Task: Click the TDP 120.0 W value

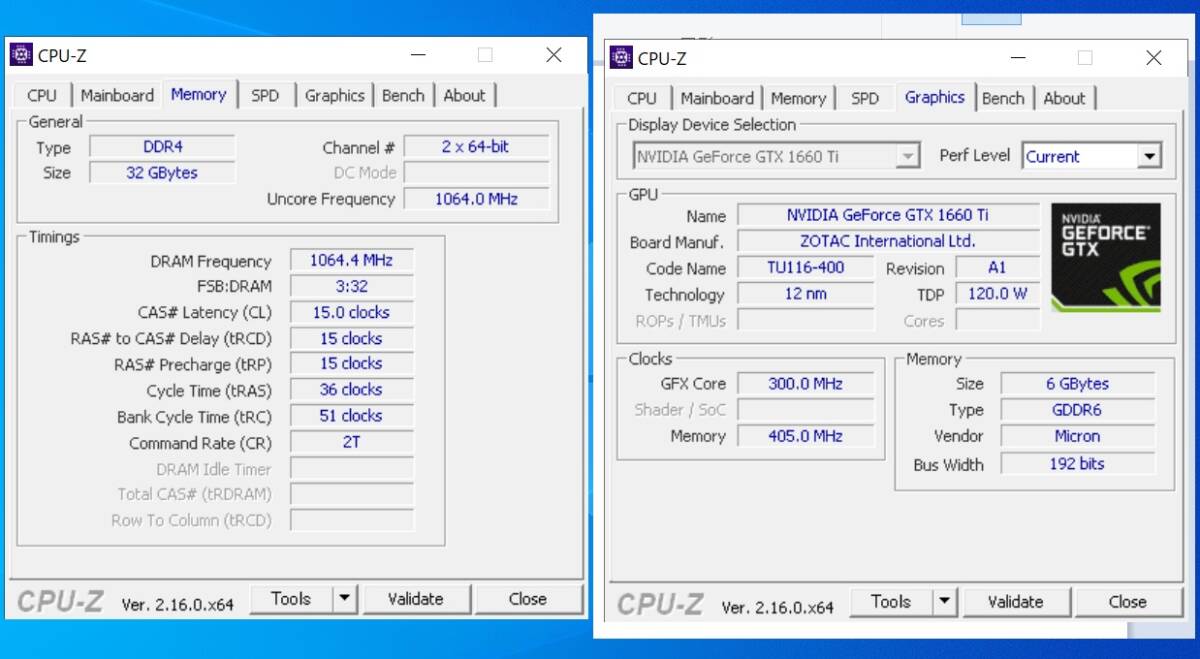Action: [998, 294]
